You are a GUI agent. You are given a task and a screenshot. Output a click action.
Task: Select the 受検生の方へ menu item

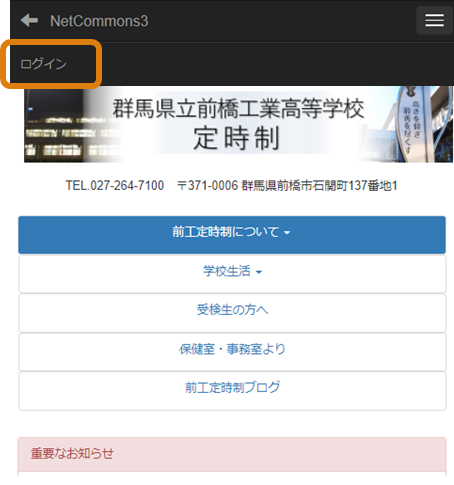tap(232, 313)
